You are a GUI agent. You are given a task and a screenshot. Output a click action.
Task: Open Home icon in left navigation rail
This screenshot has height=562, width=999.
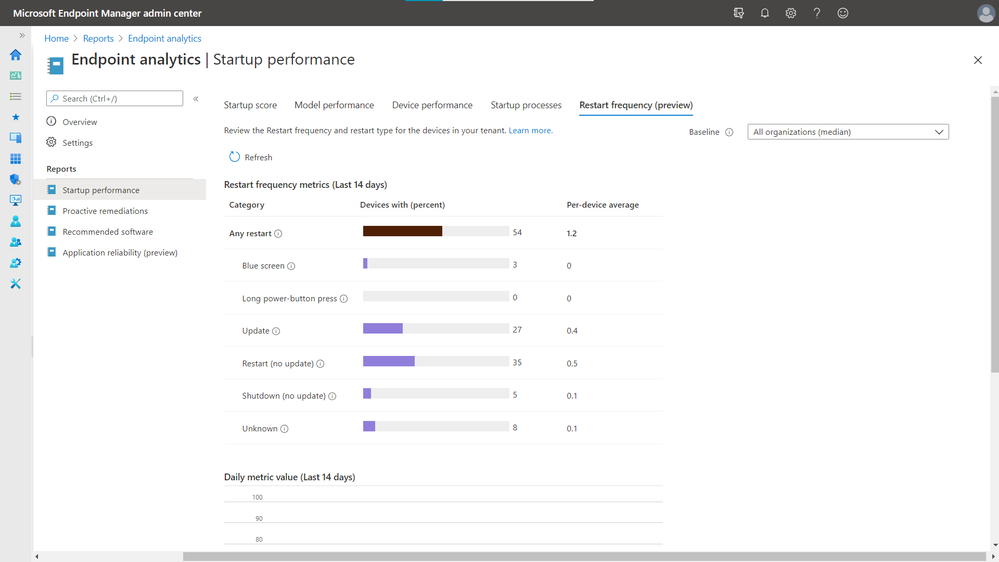[x=15, y=55]
